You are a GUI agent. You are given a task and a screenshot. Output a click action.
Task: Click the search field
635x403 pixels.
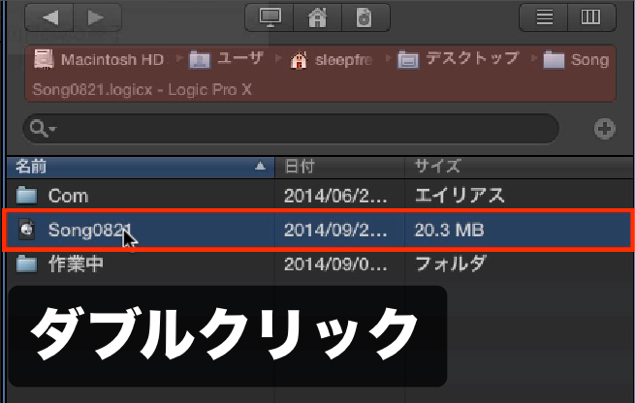pyautogui.click(x=291, y=129)
